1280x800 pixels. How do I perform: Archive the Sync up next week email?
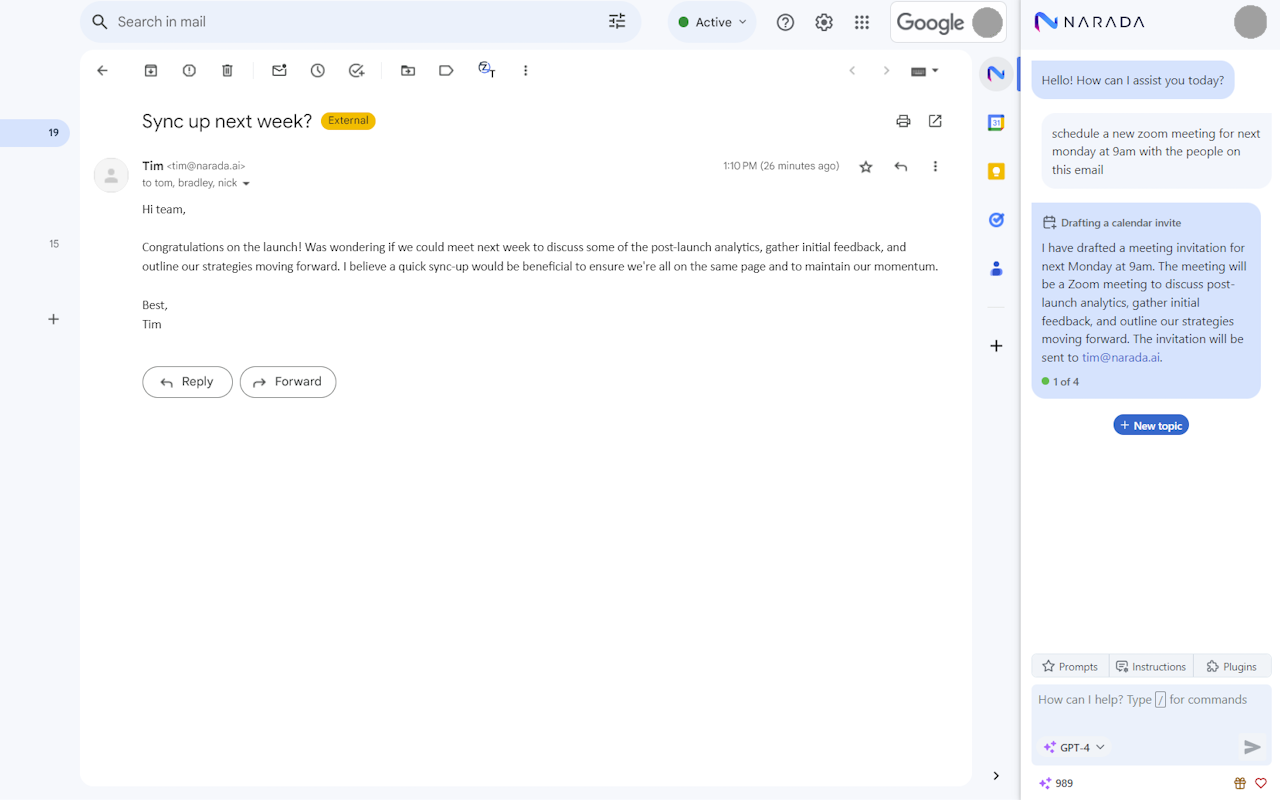150,70
